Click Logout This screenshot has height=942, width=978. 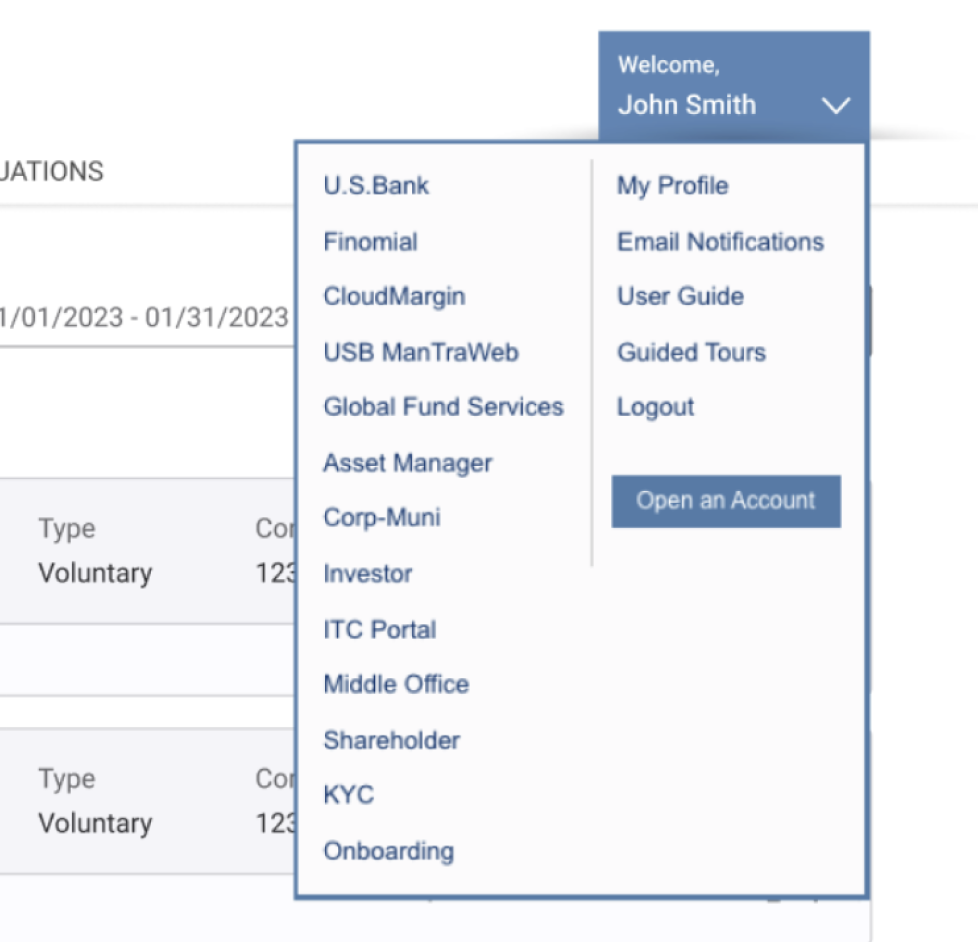click(655, 407)
